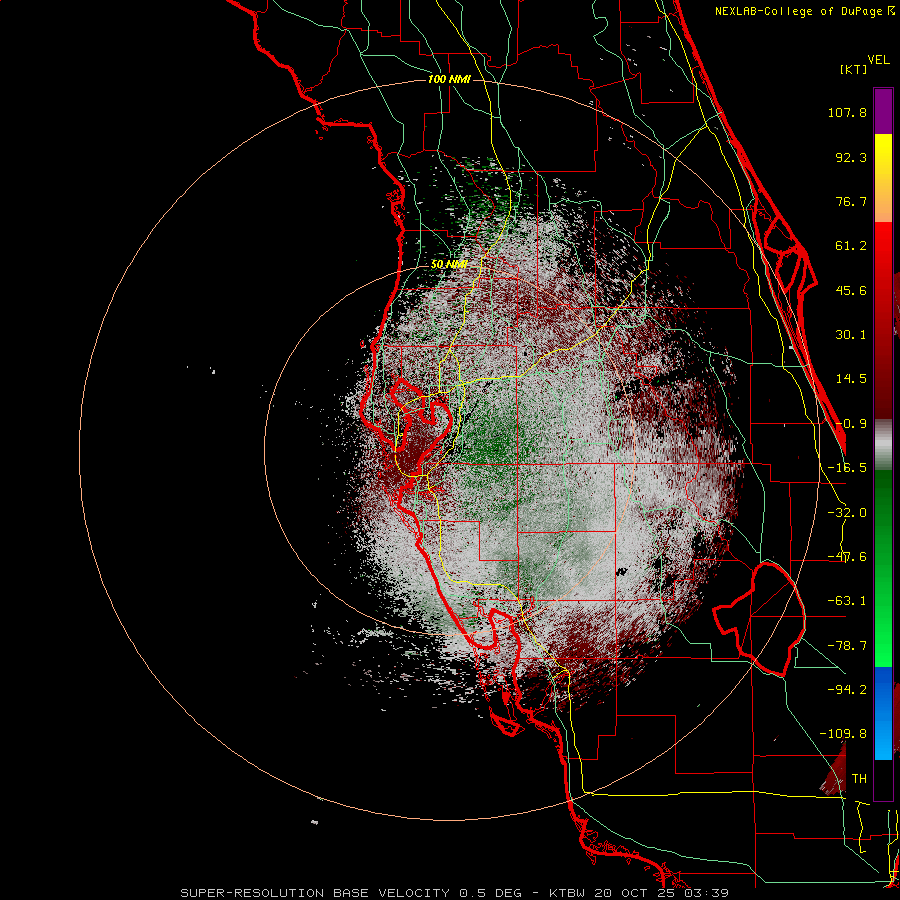The height and width of the screenshot is (900, 900).
Task: Click the 107.8 velocity scale value
Action: [x=847, y=112]
